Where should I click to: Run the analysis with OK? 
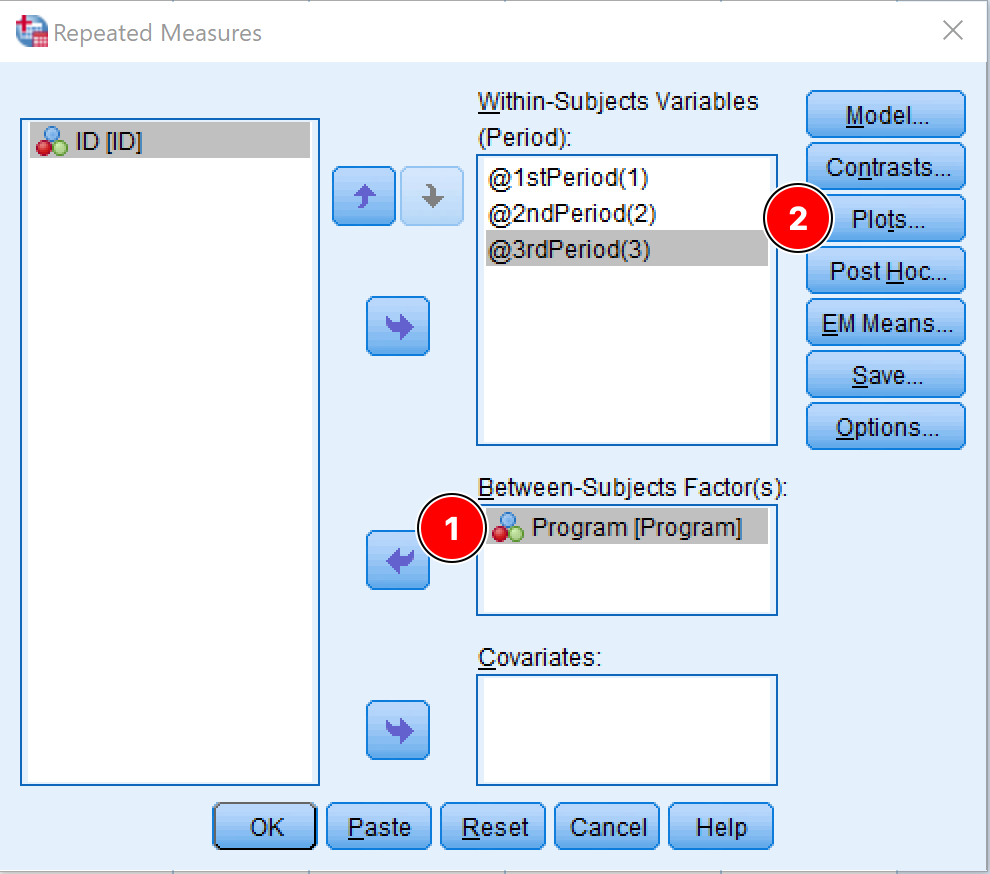(264, 827)
